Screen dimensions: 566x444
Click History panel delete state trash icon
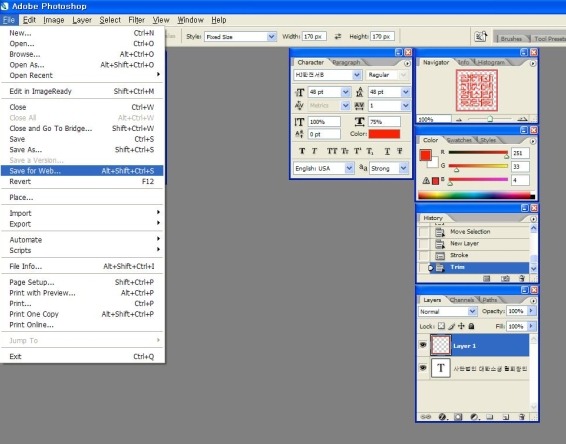[x=522, y=278]
